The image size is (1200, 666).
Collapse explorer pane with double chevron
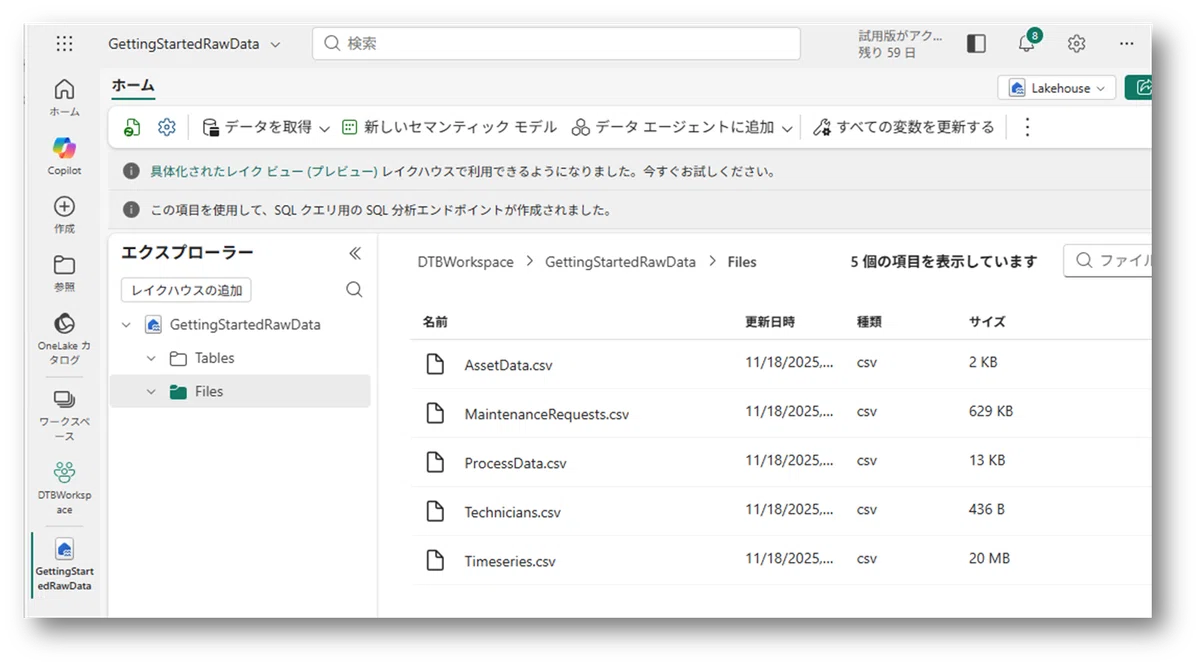354,253
